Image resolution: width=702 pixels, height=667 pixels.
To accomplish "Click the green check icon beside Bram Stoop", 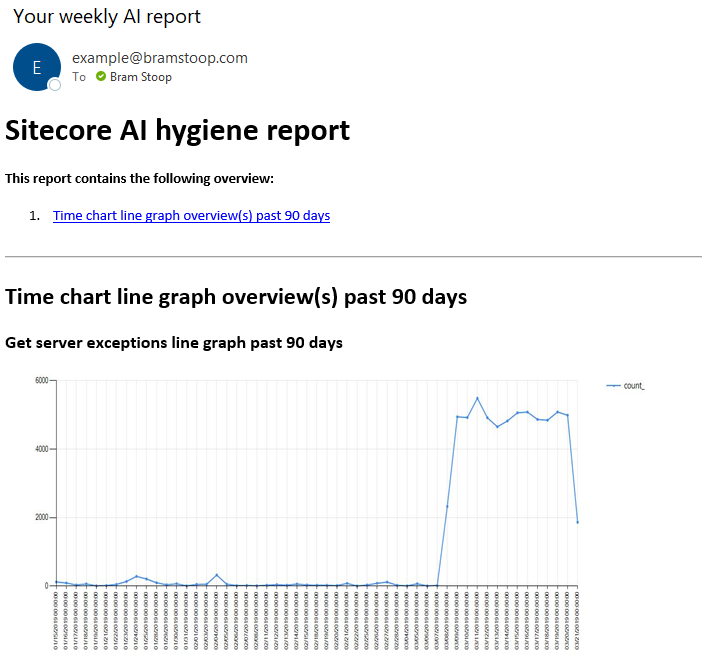I will pos(101,77).
